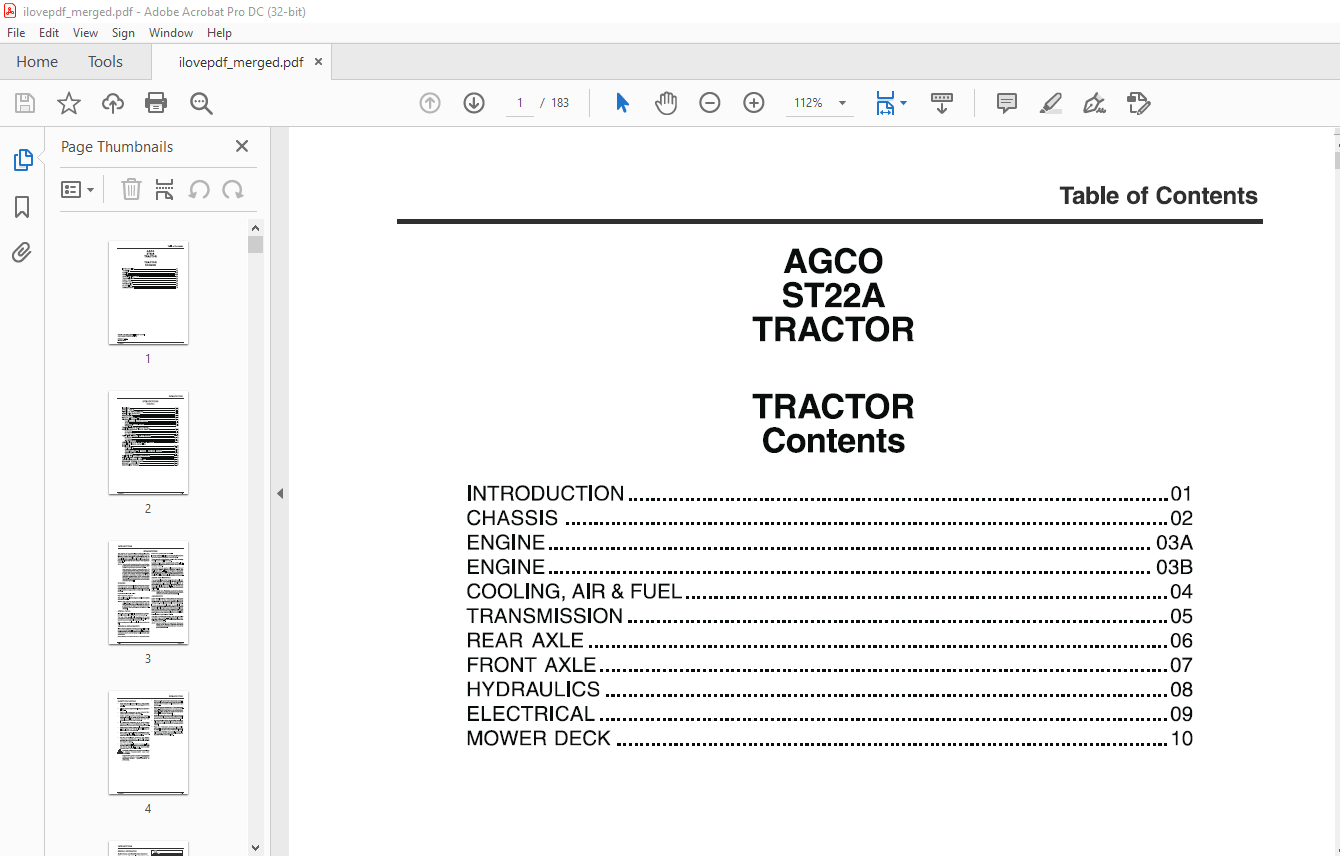This screenshot has height=856, width=1340.
Task: Click the bookmark star icon
Action: [69, 103]
